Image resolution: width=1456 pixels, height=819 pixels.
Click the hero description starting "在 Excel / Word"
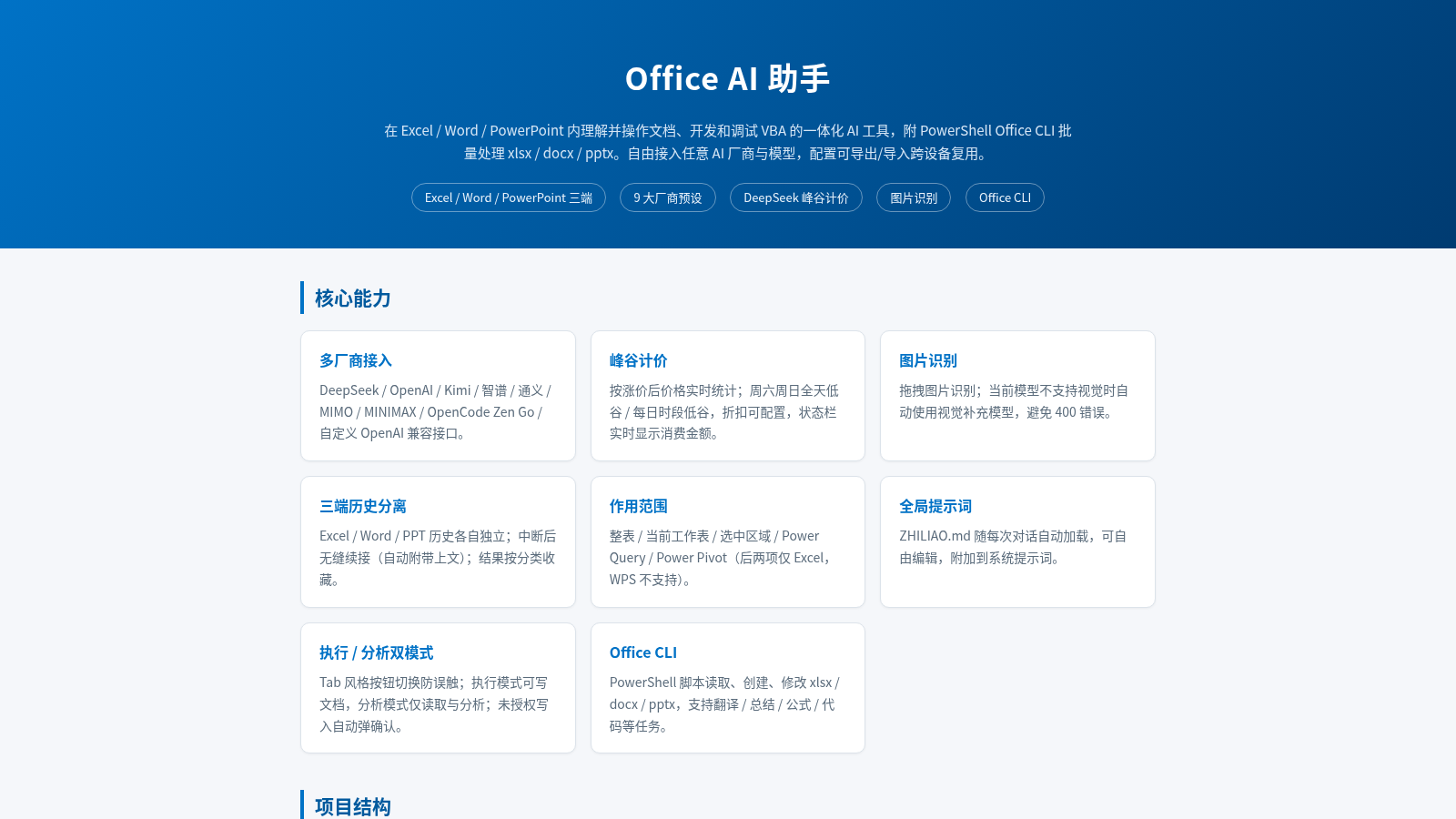click(x=728, y=142)
